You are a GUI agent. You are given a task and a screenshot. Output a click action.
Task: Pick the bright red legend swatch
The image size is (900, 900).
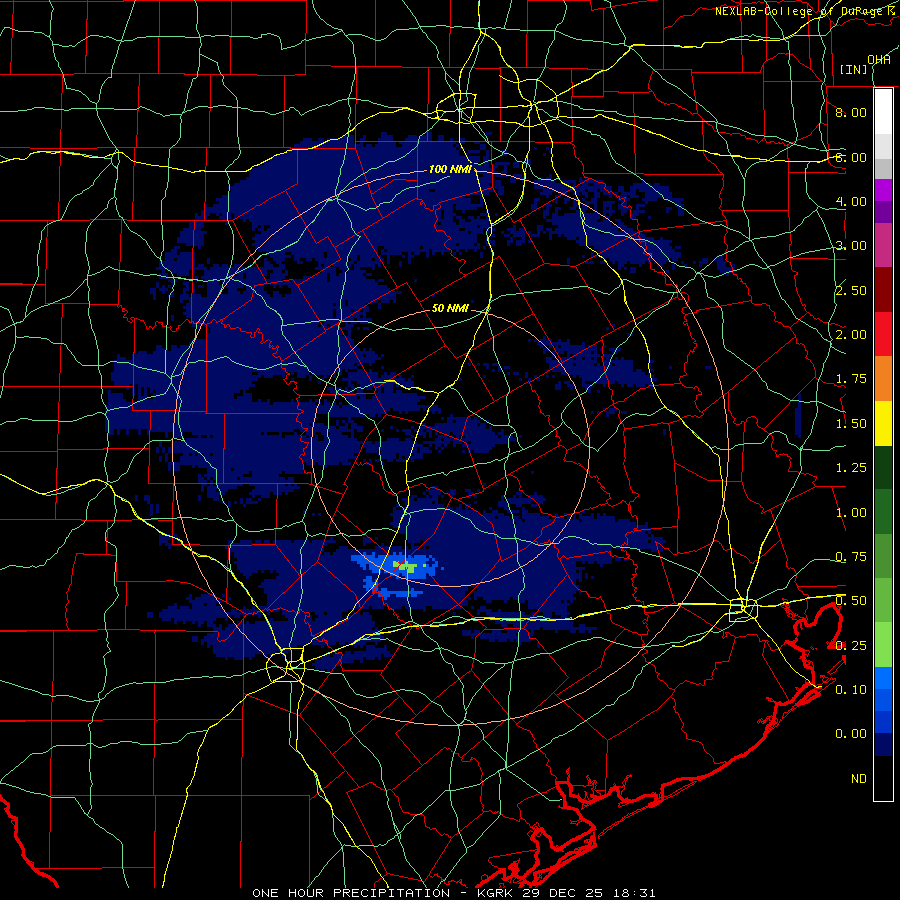pos(883,334)
